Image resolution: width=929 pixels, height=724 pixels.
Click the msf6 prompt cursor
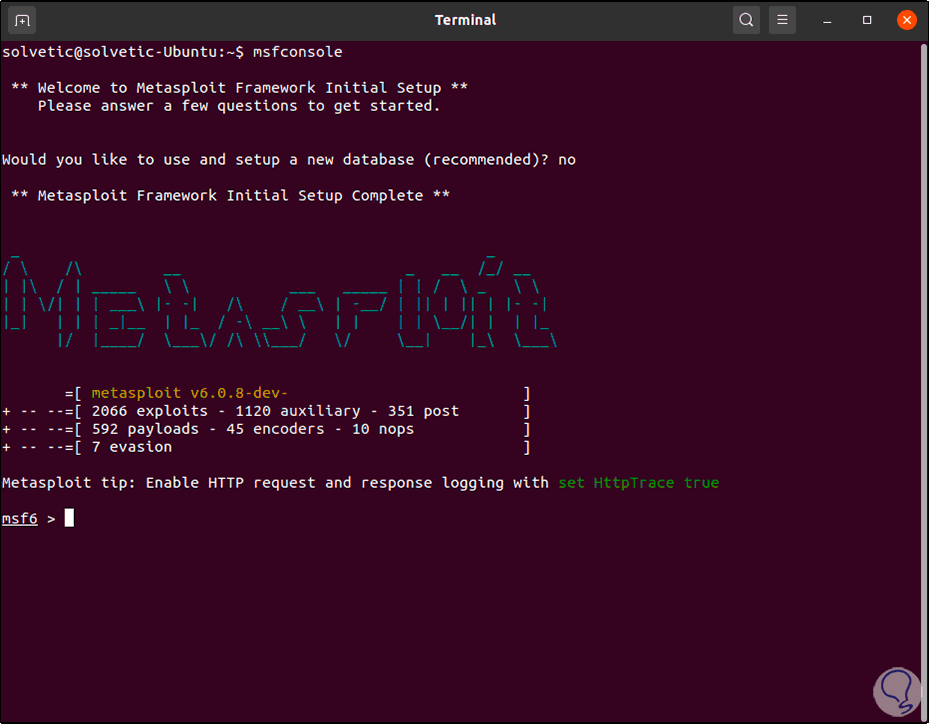tap(69, 518)
